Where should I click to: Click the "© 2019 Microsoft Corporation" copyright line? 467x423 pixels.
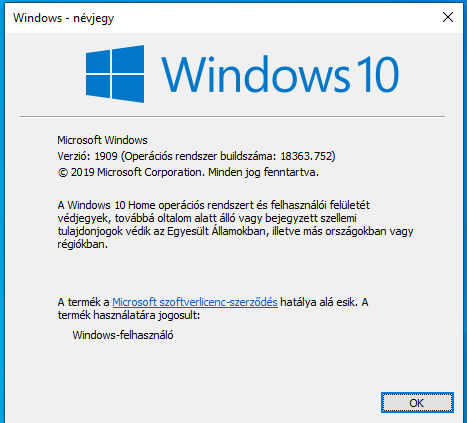188,172
